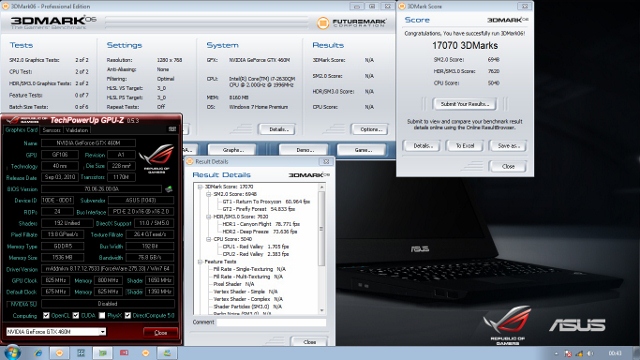Screen dimensions: 640x360
Task: Click the BIOS save chip icon in GPU-Z
Action: pos(169,189)
